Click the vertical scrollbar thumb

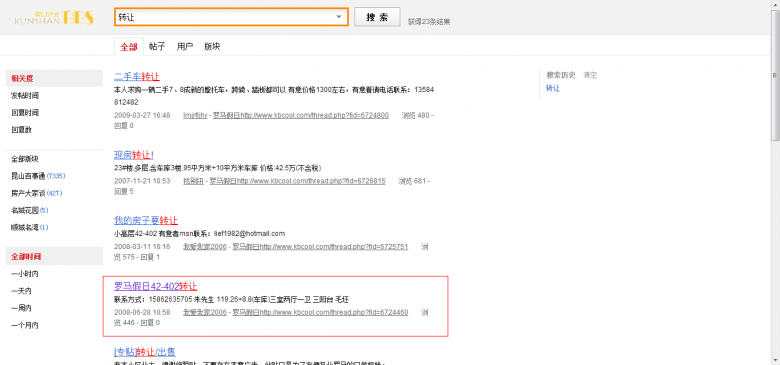(x=775, y=75)
